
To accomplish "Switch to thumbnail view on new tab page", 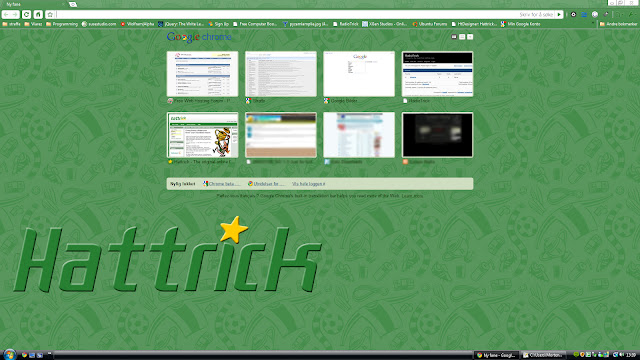I will tap(454, 37).
